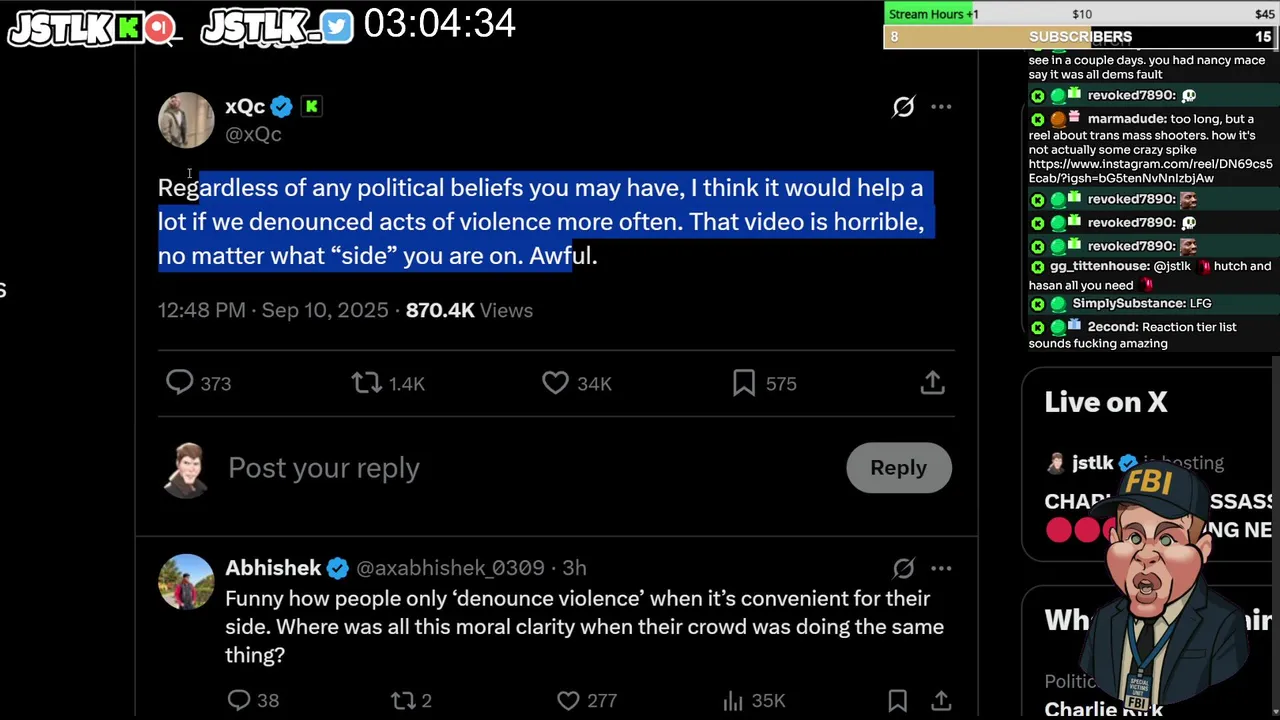Repost xQc's tweet using the retweet icon
Viewport: 1280px width, 720px height.
click(x=366, y=383)
